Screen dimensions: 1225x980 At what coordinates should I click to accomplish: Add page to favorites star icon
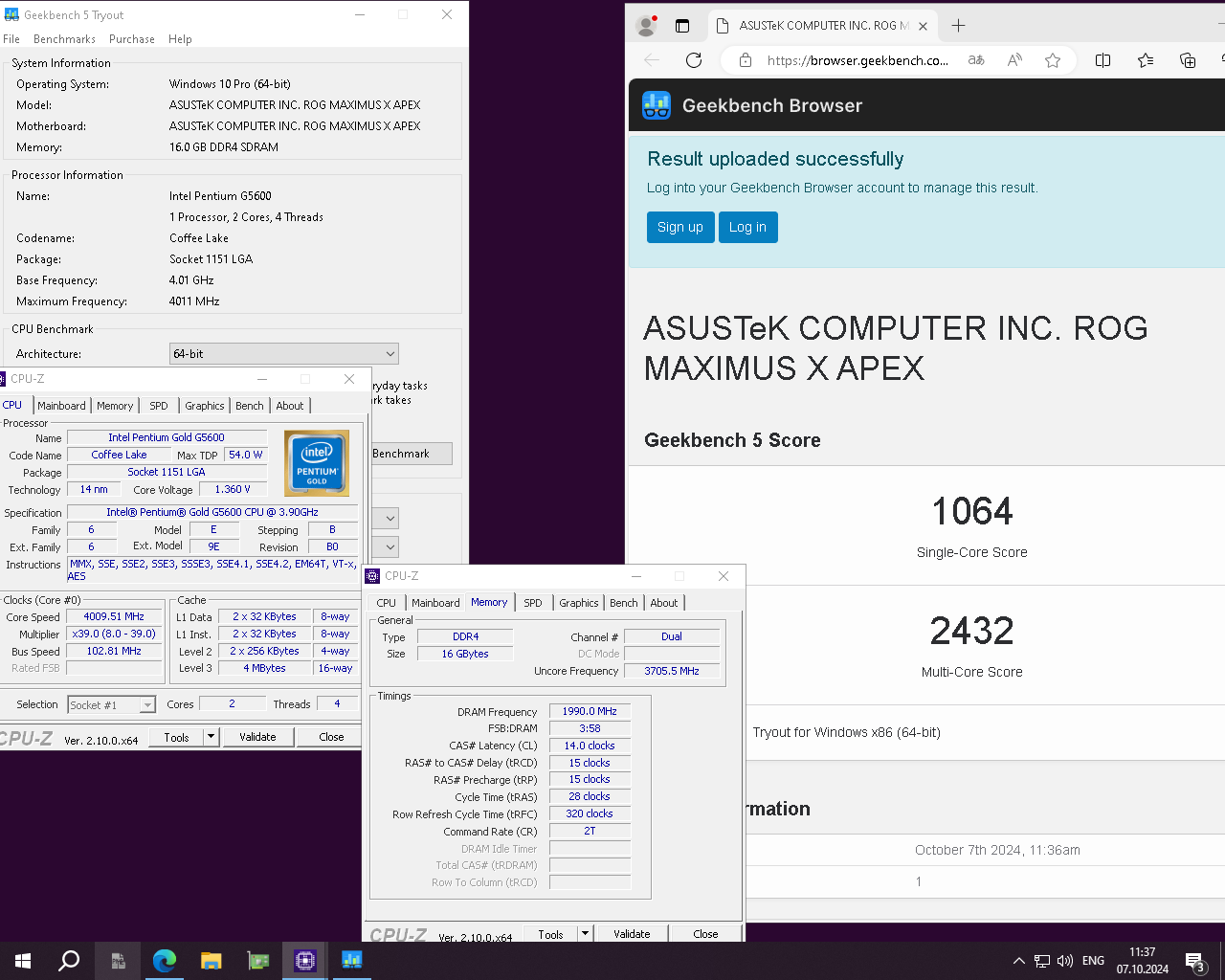point(1053,60)
